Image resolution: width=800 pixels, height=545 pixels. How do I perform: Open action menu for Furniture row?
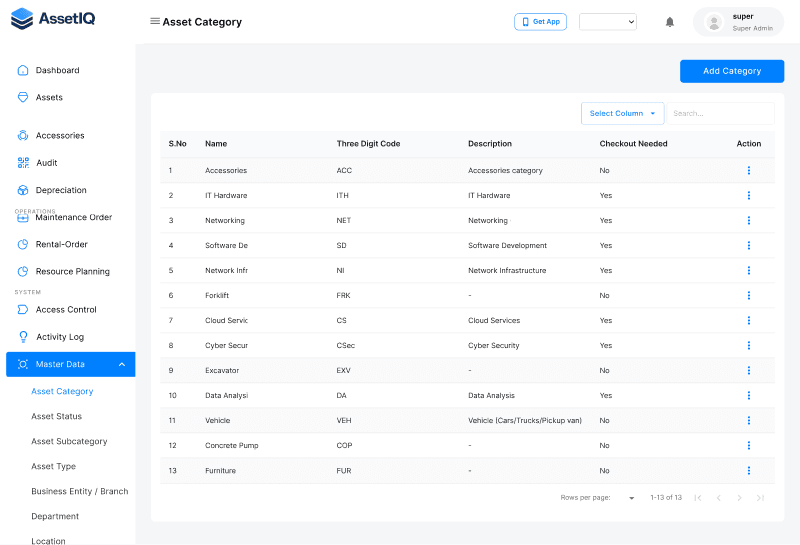click(x=748, y=470)
